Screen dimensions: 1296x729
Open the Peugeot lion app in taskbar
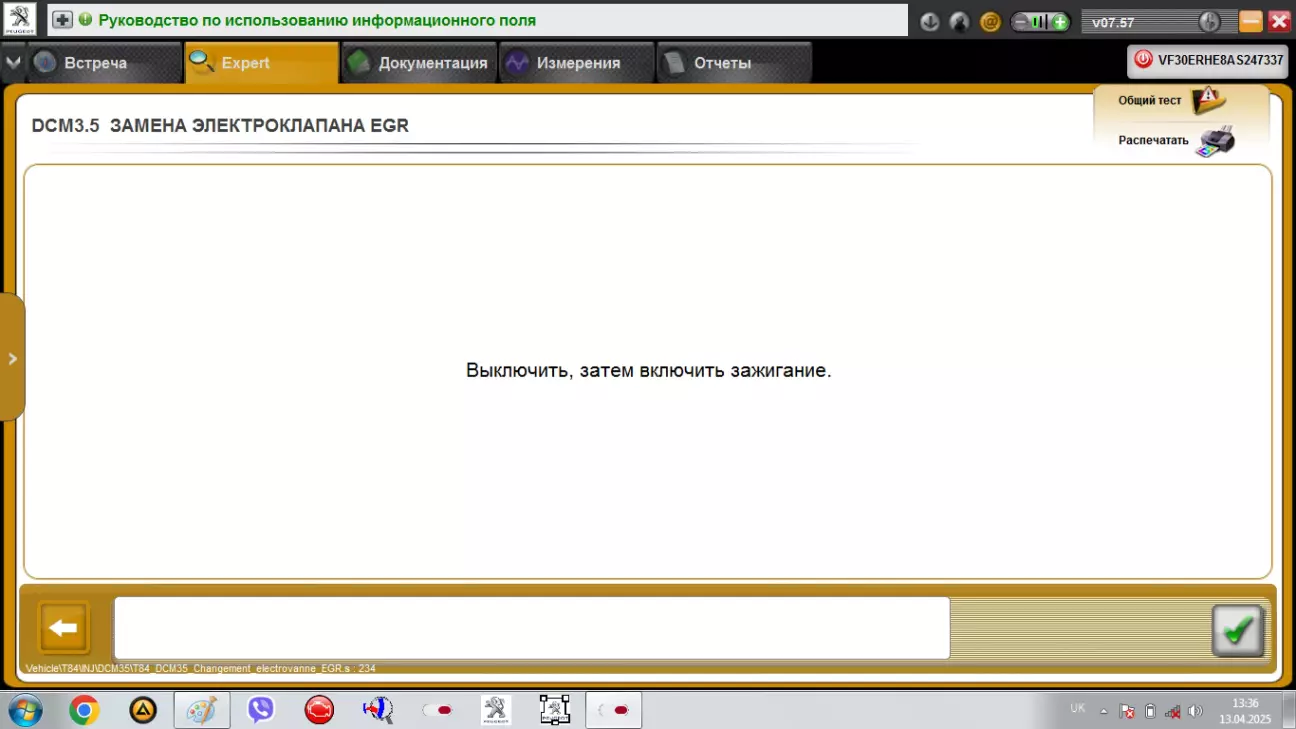(x=496, y=710)
